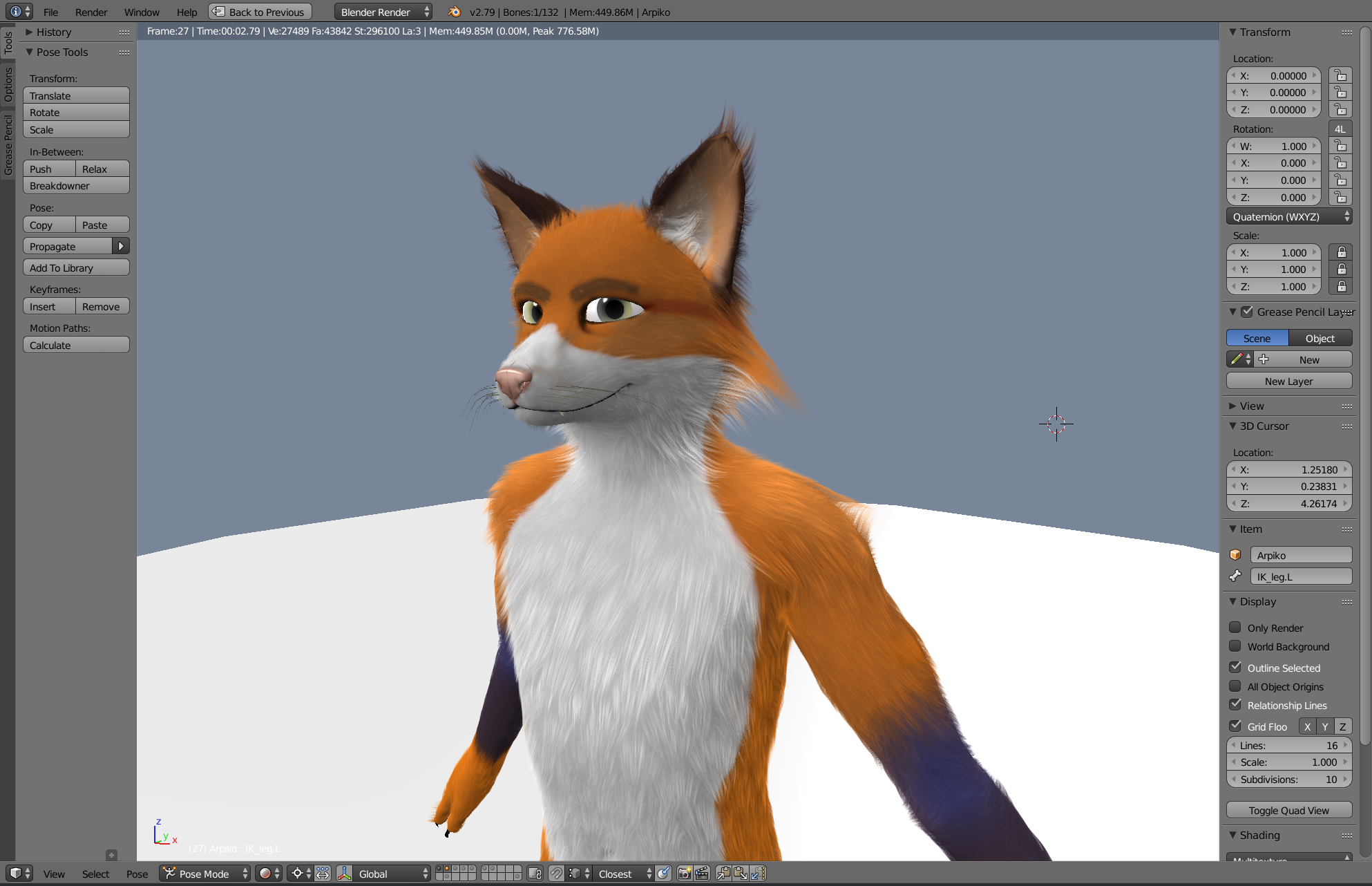Collapse the Display panel
This screenshot has height=886, width=1372.
click(x=1232, y=601)
